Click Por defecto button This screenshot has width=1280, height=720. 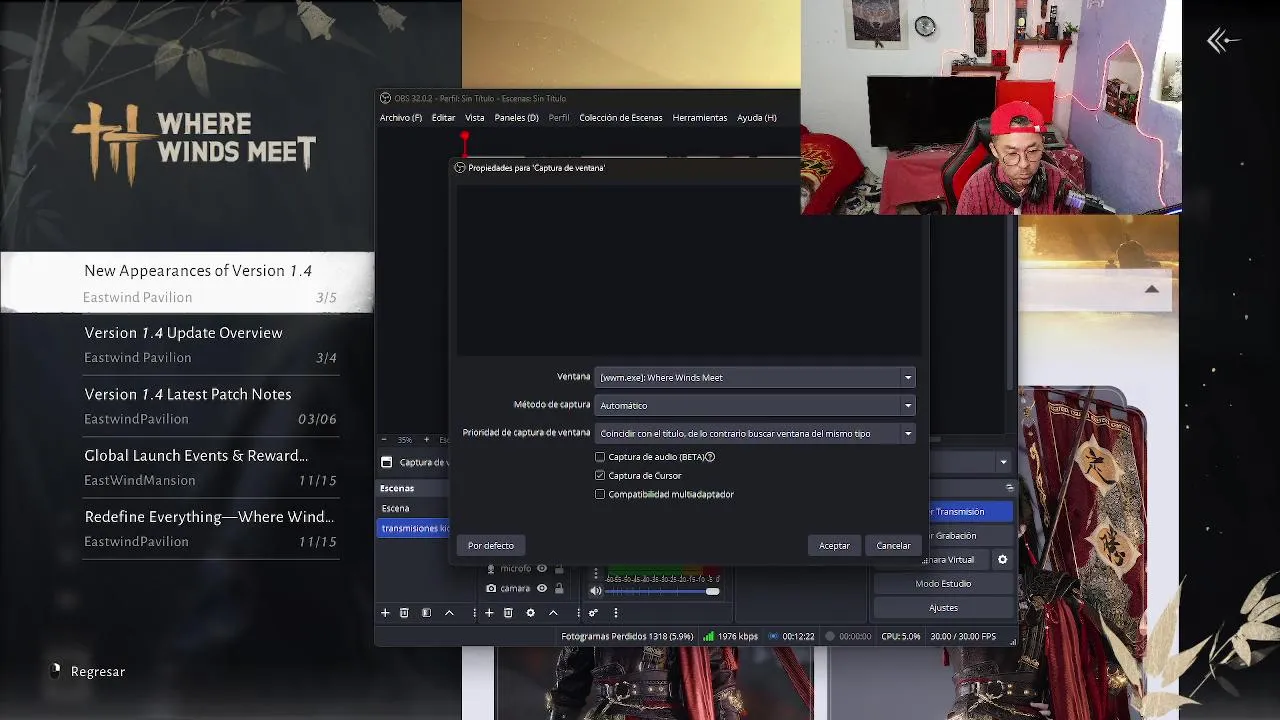491,546
